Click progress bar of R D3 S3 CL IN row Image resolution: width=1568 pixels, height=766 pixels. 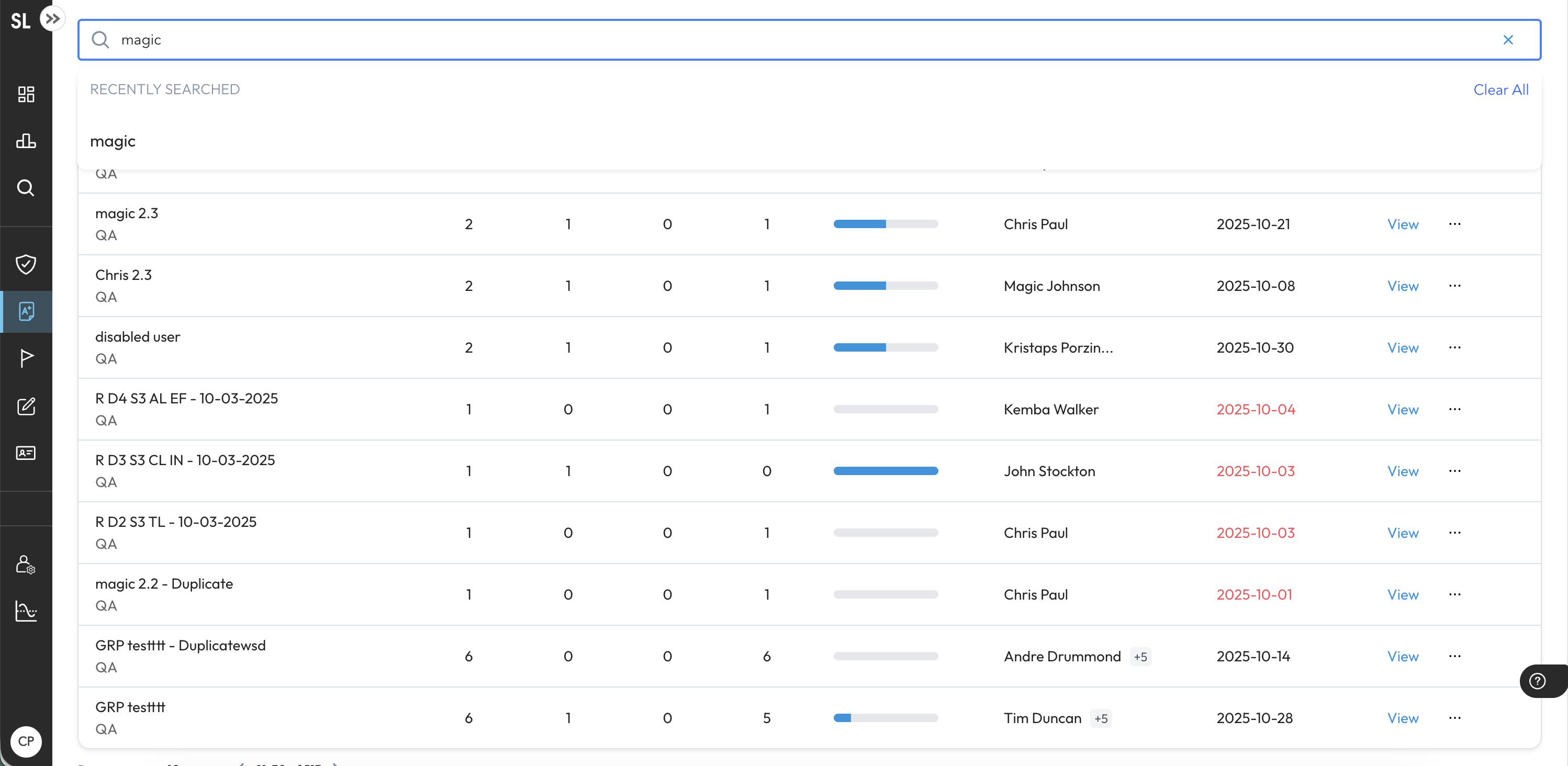886,471
